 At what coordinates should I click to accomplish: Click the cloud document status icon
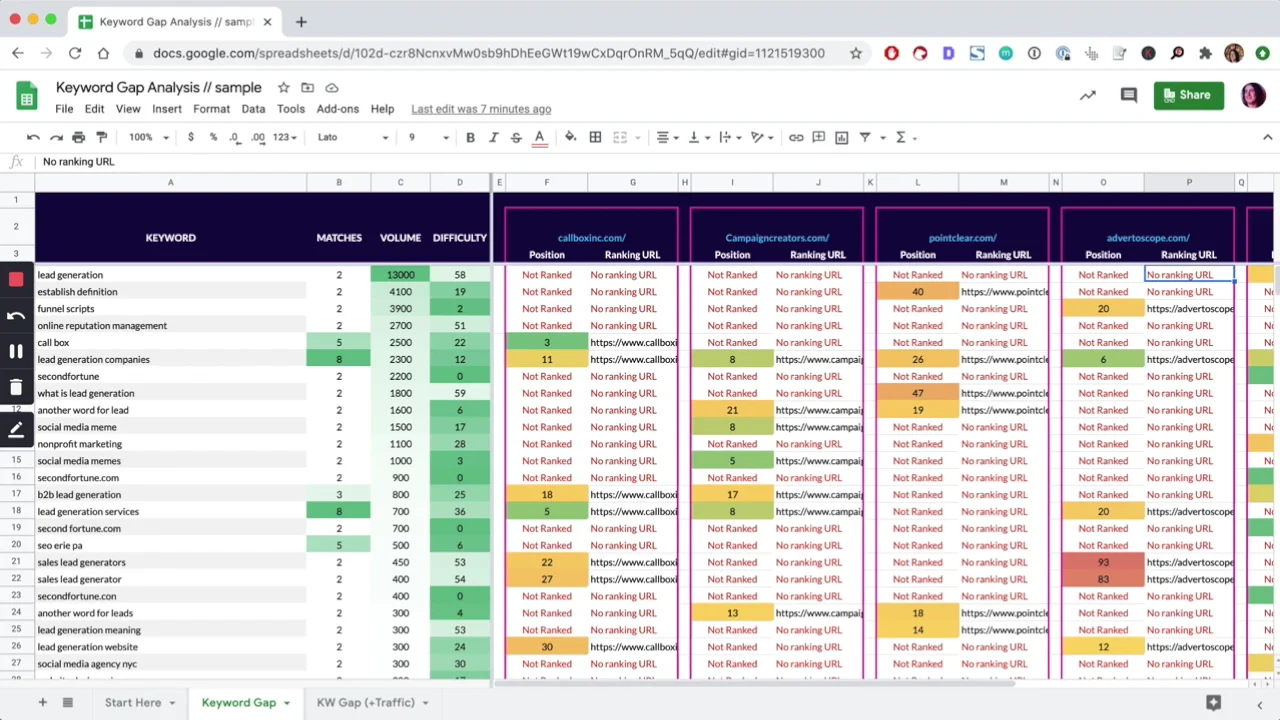[332, 88]
